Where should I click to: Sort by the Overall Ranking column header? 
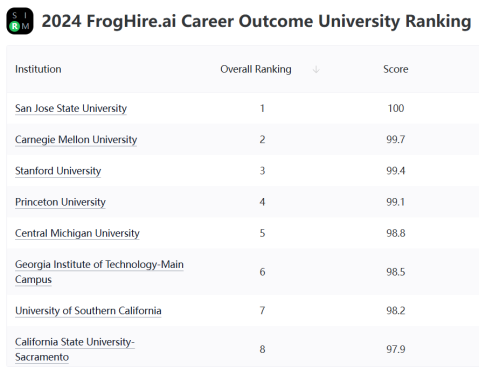pos(256,69)
